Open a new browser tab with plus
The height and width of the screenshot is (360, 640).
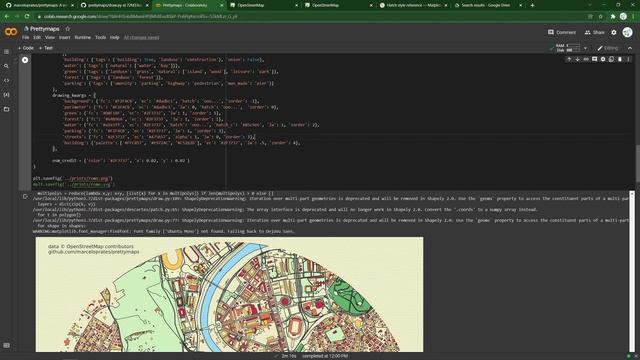coord(532,5)
